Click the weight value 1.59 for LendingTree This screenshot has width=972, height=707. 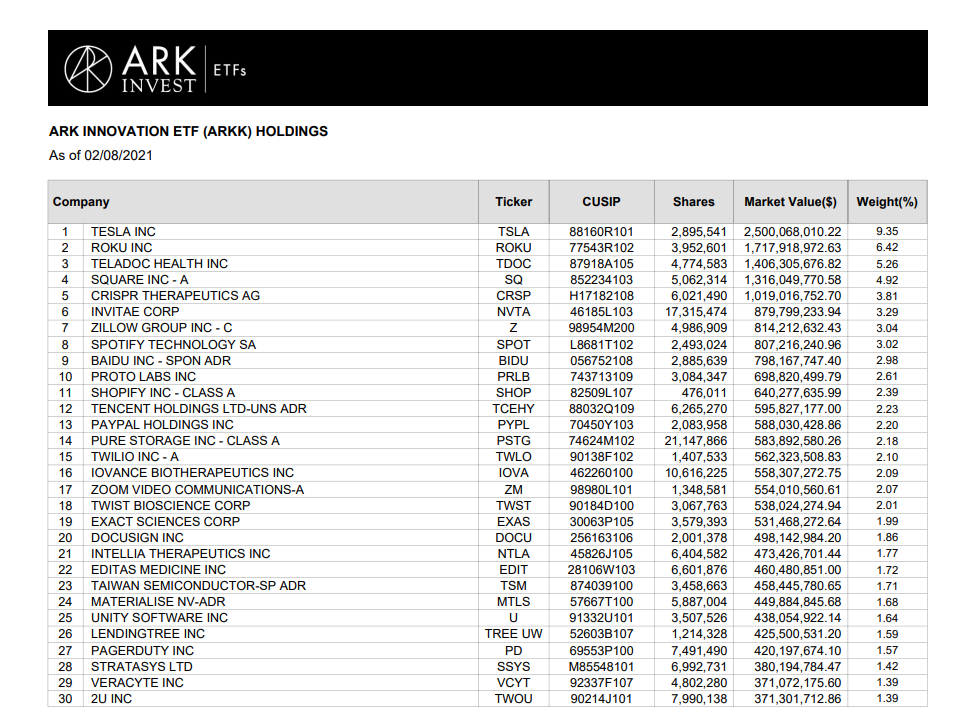click(x=887, y=635)
